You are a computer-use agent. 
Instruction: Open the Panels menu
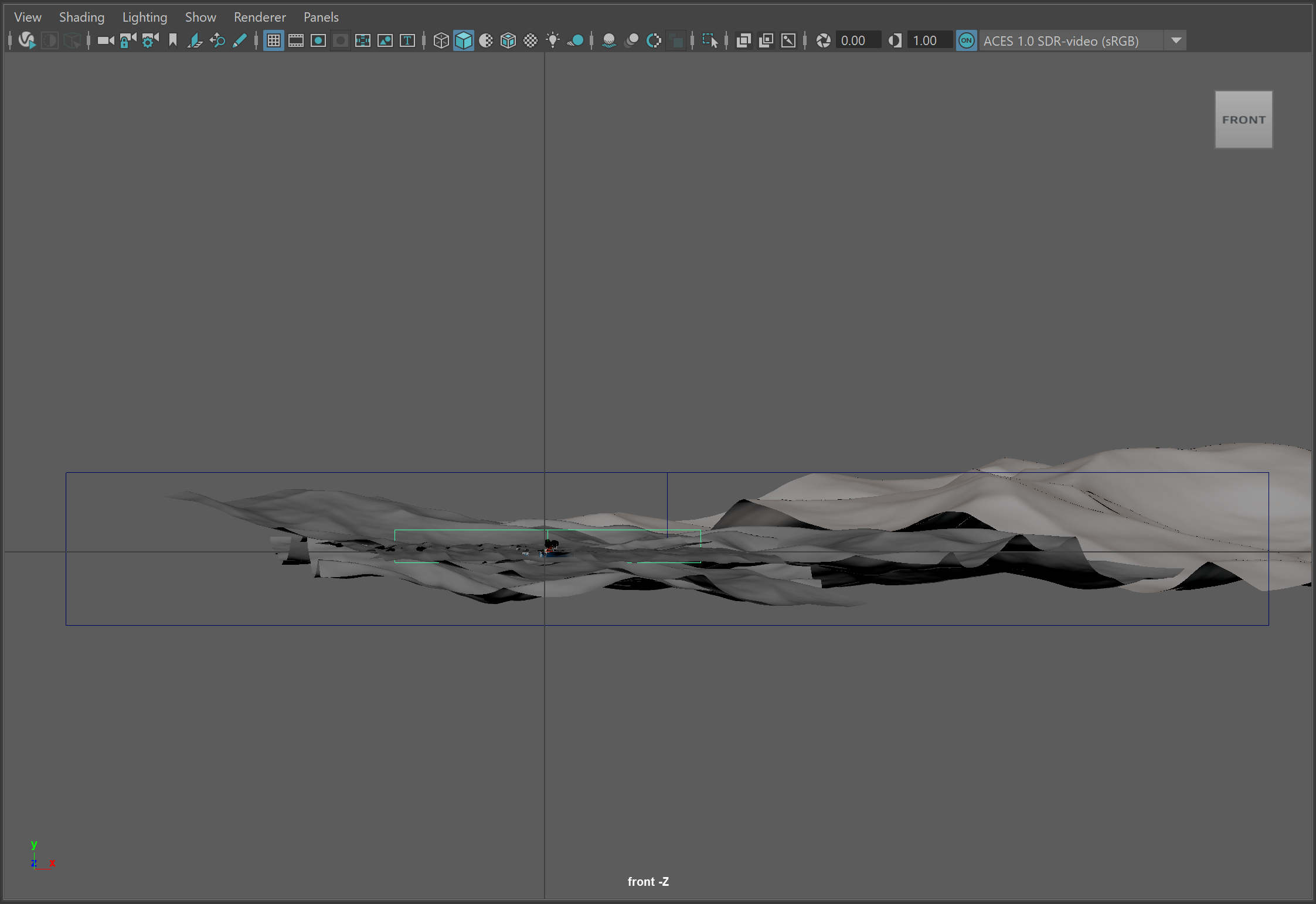(x=321, y=17)
